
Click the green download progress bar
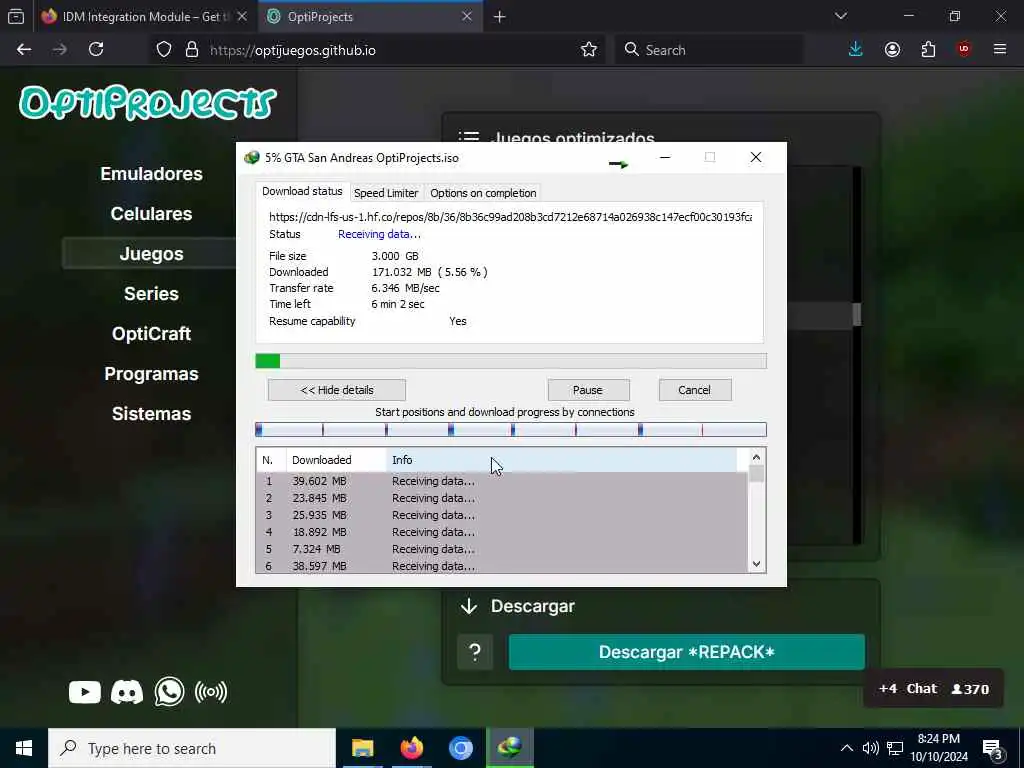(511, 361)
